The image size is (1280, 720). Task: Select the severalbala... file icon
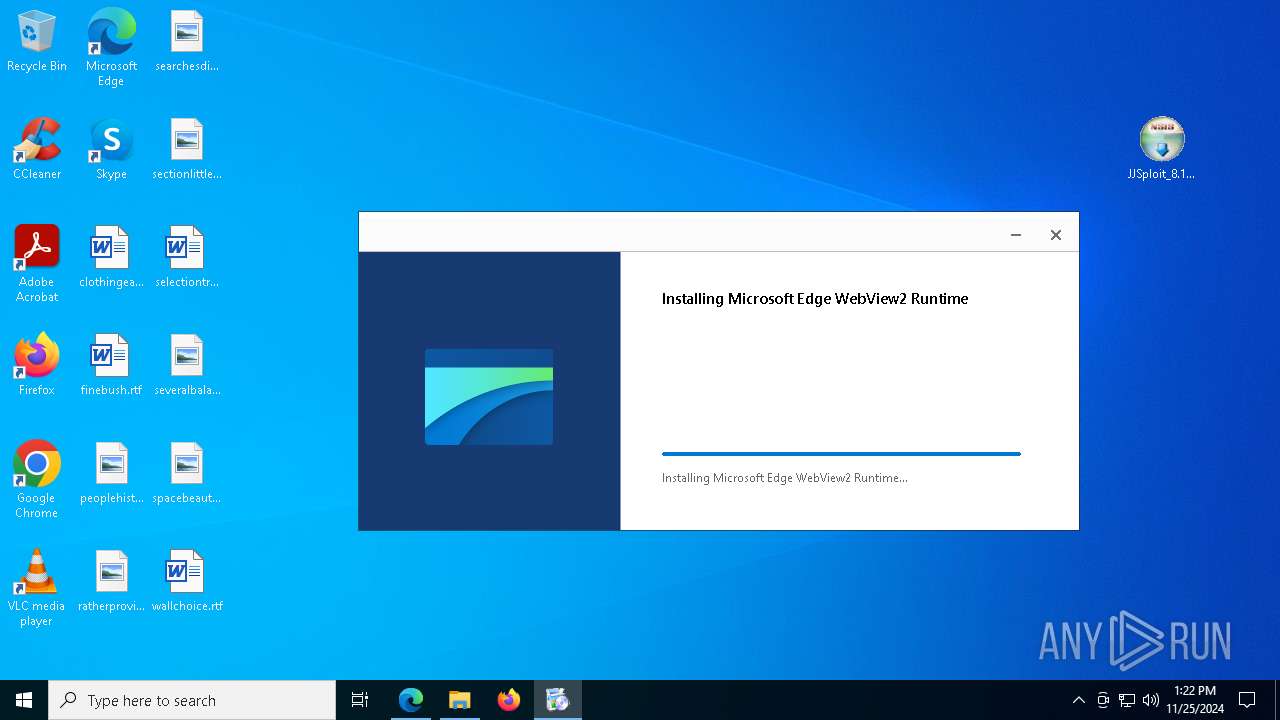186,366
